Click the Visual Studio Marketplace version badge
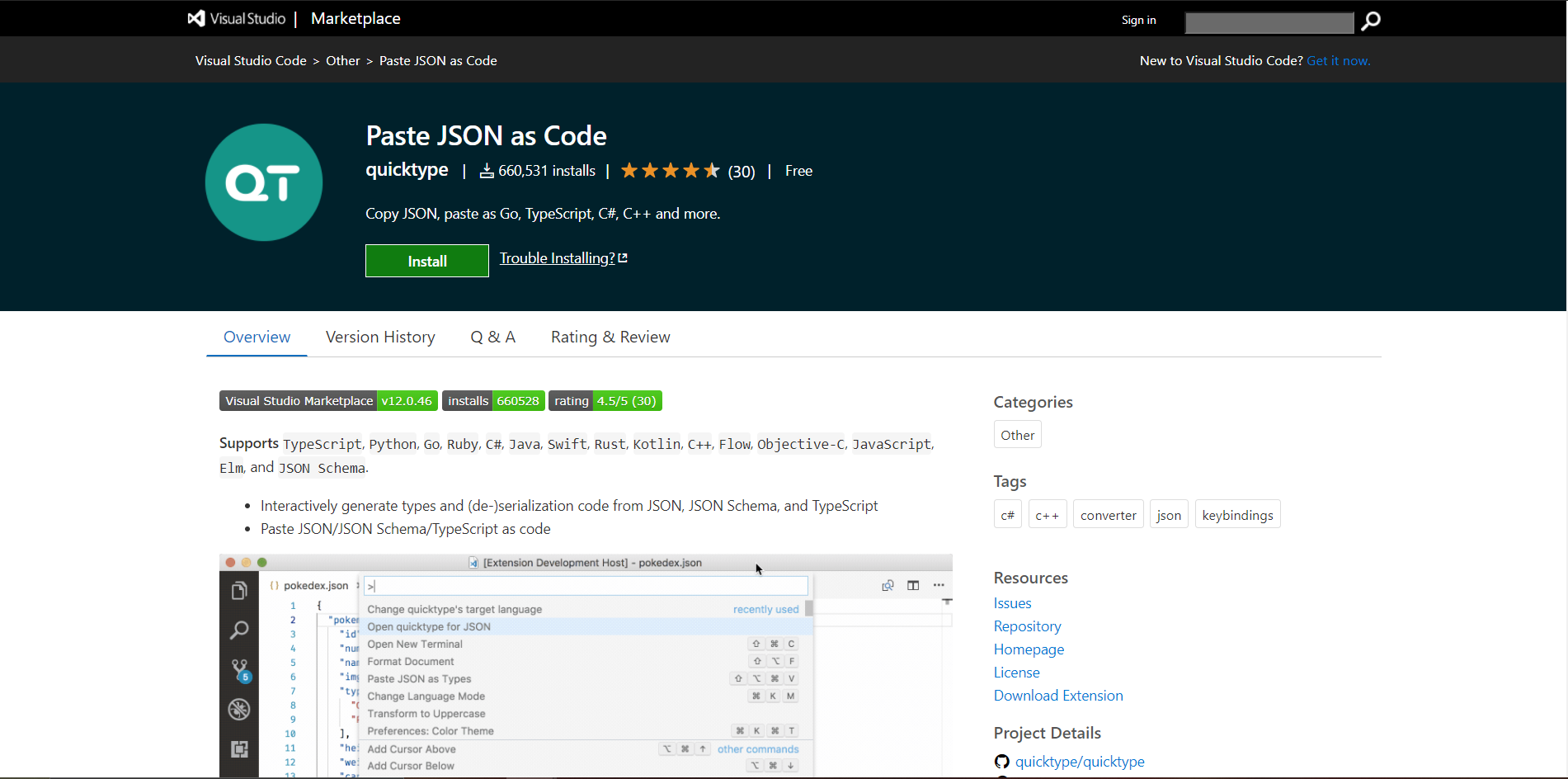1568x779 pixels. [327, 401]
